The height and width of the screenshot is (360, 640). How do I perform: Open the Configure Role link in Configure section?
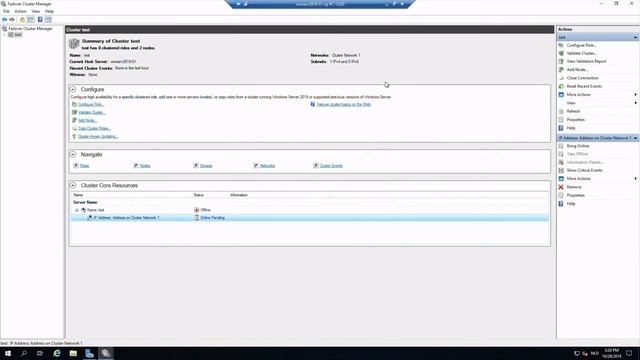coord(91,104)
